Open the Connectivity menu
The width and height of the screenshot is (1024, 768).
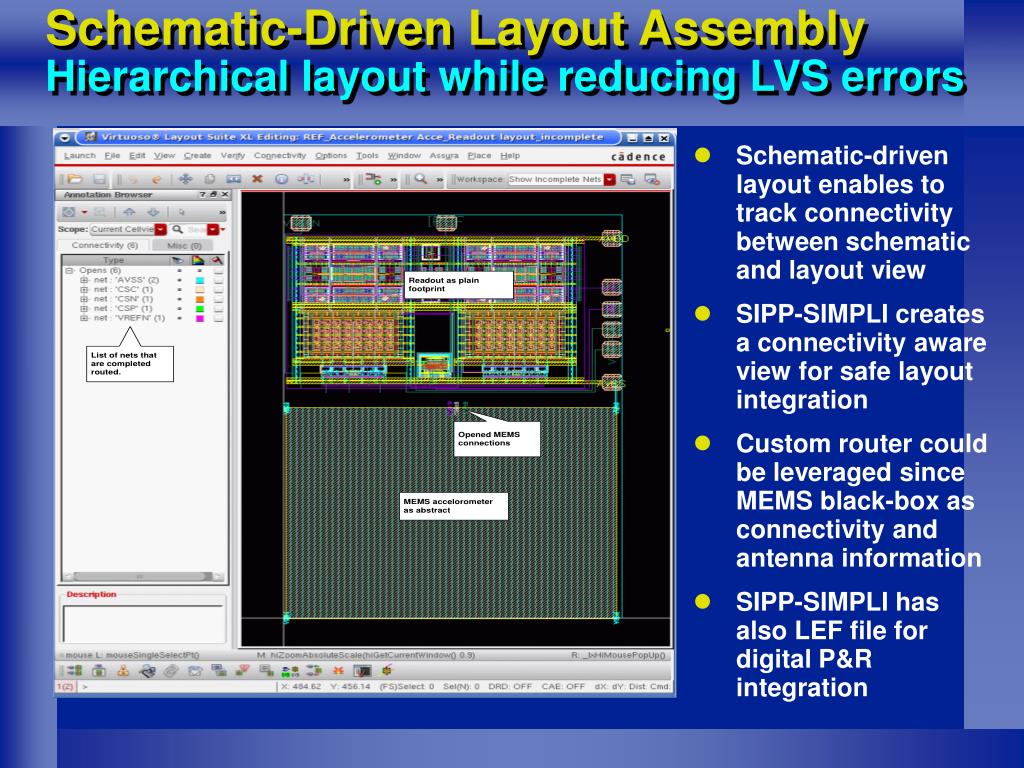pyautogui.click(x=280, y=155)
